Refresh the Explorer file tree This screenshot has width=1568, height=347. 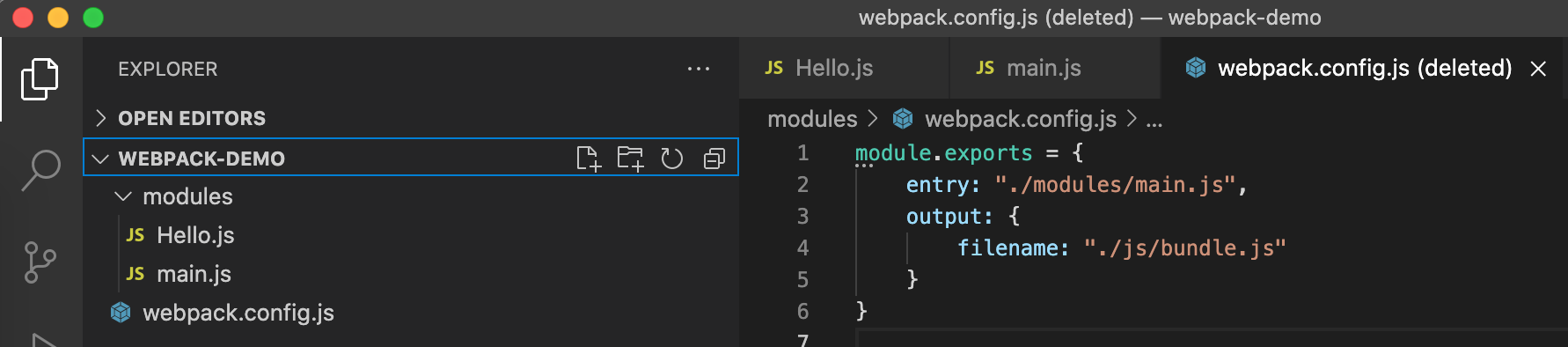[x=672, y=159]
